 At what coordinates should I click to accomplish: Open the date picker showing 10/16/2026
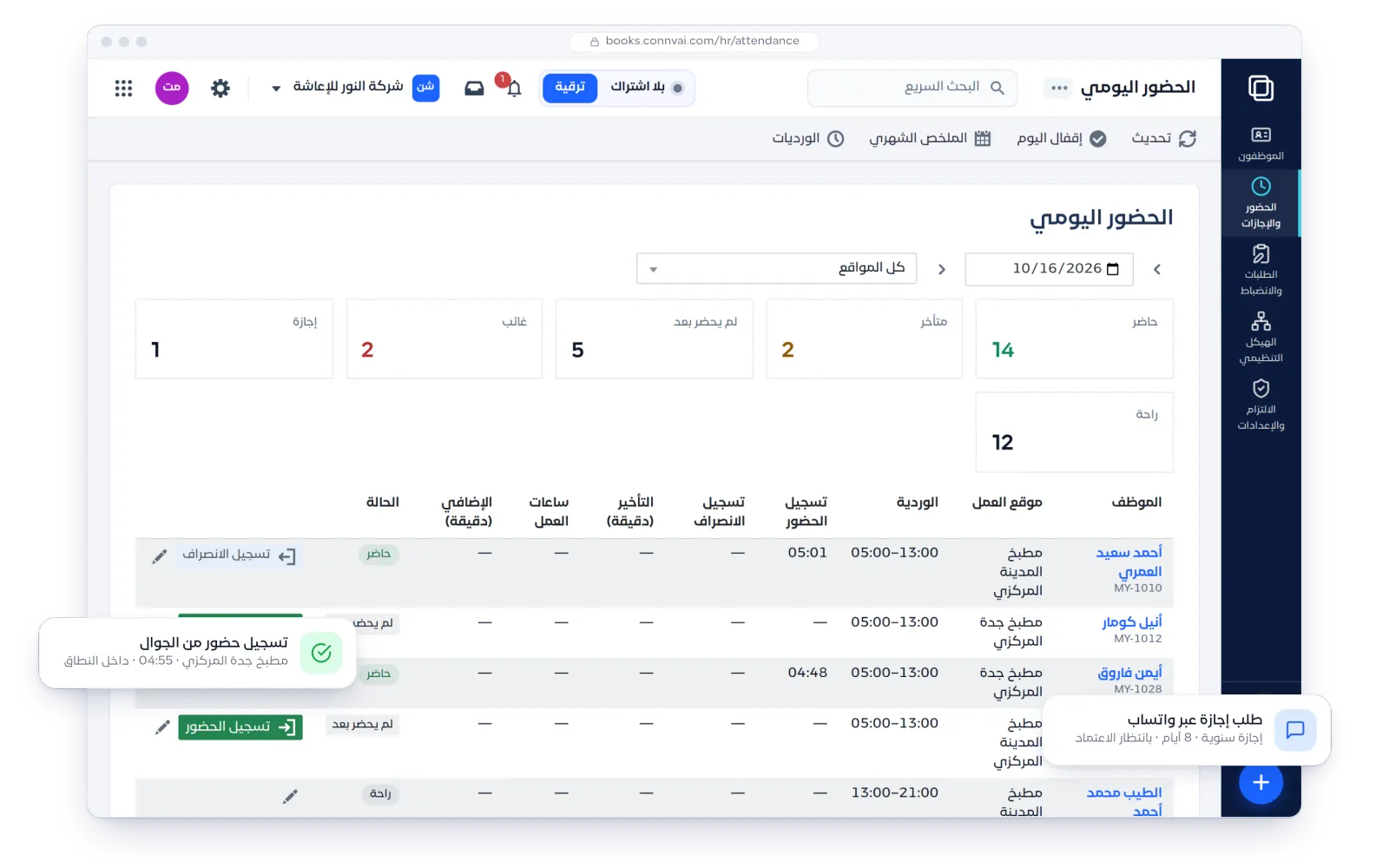[x=1049, y=269]
